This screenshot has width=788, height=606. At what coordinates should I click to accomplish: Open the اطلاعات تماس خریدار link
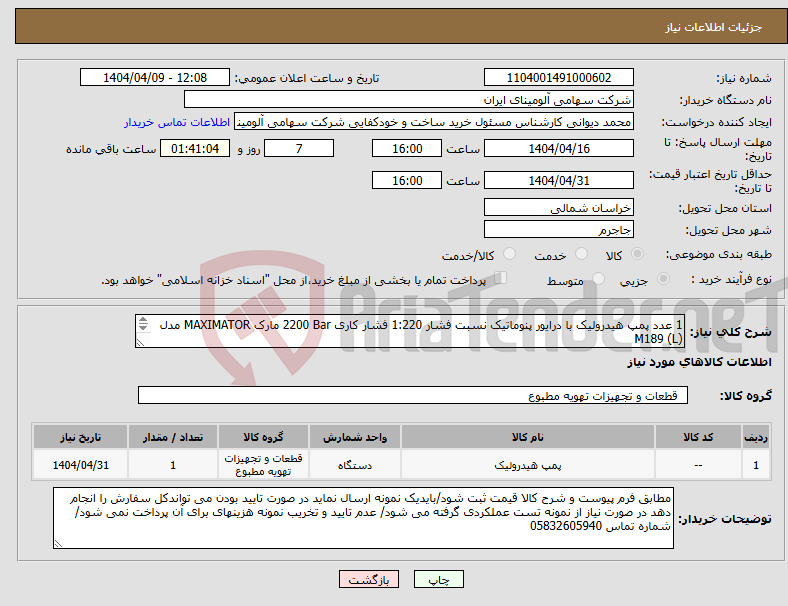(x=177, y=122)
